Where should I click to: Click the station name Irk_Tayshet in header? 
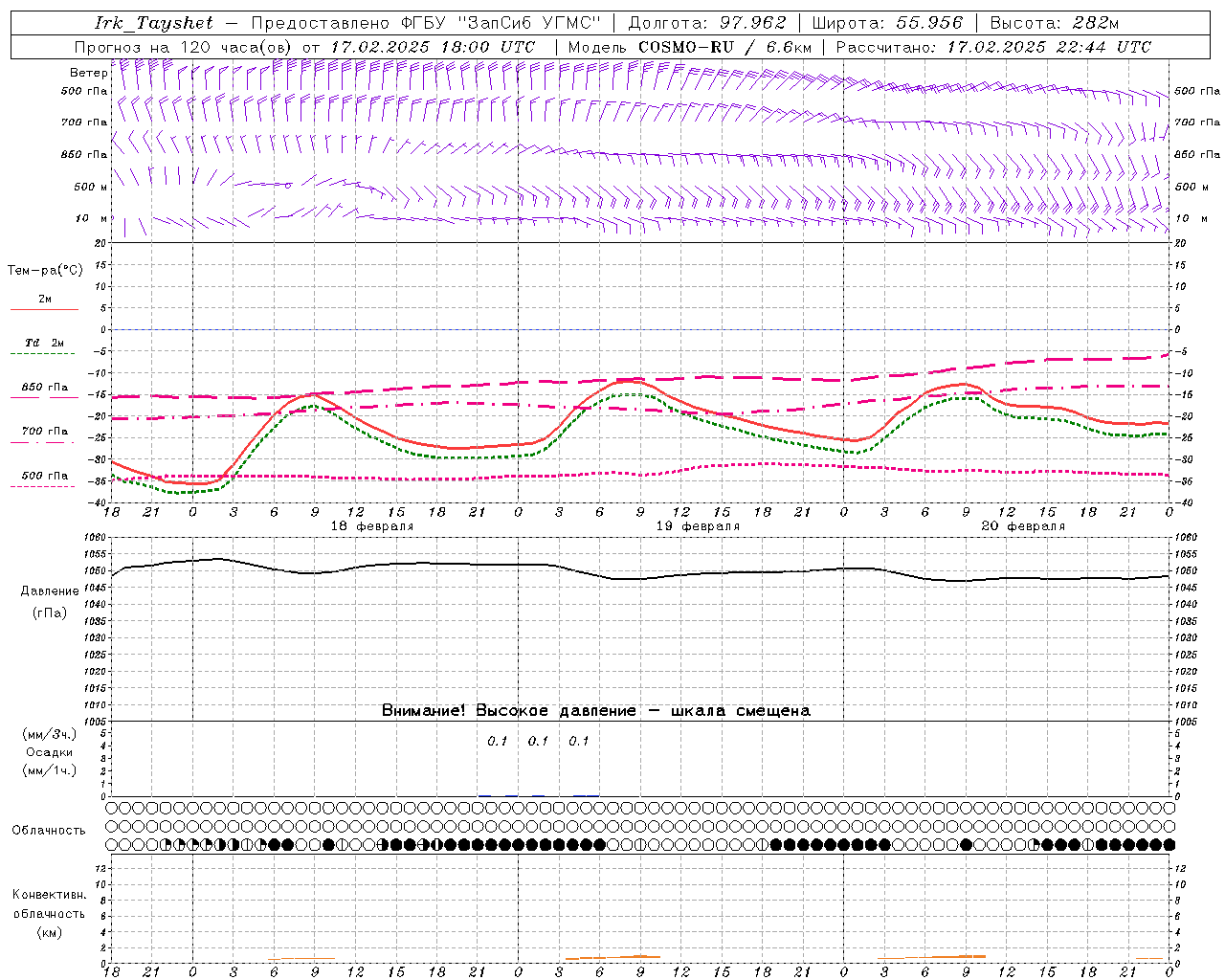pos(154,23)
